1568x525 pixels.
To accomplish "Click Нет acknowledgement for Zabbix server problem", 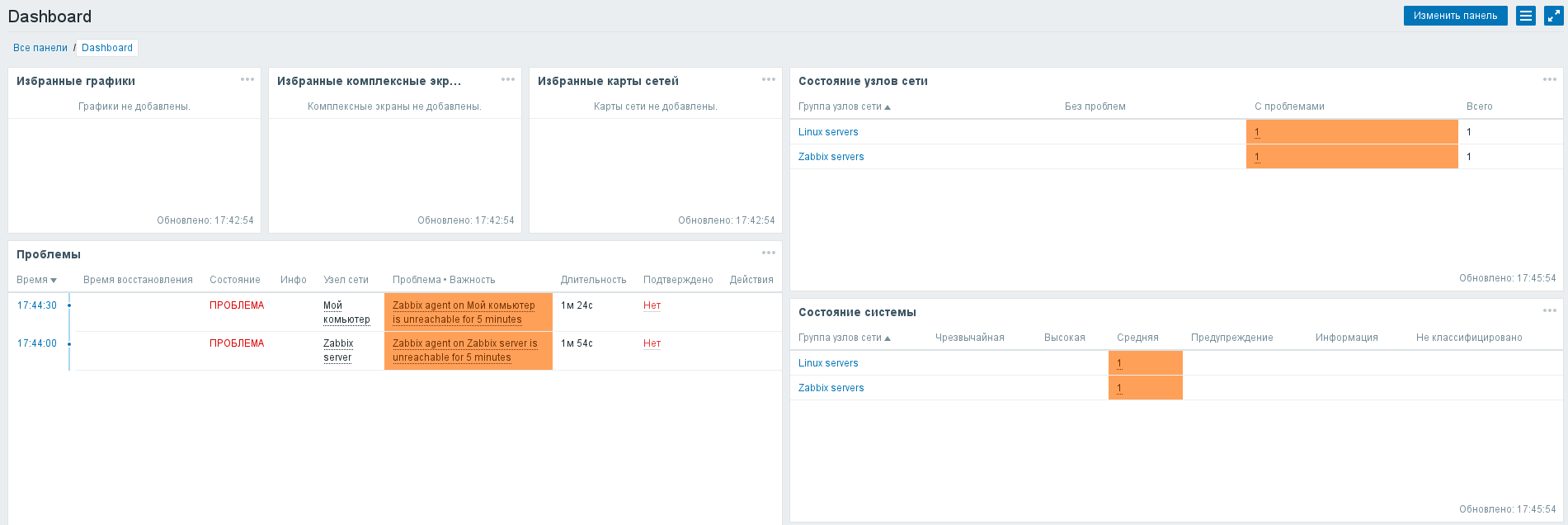I will tap(652, 343).
